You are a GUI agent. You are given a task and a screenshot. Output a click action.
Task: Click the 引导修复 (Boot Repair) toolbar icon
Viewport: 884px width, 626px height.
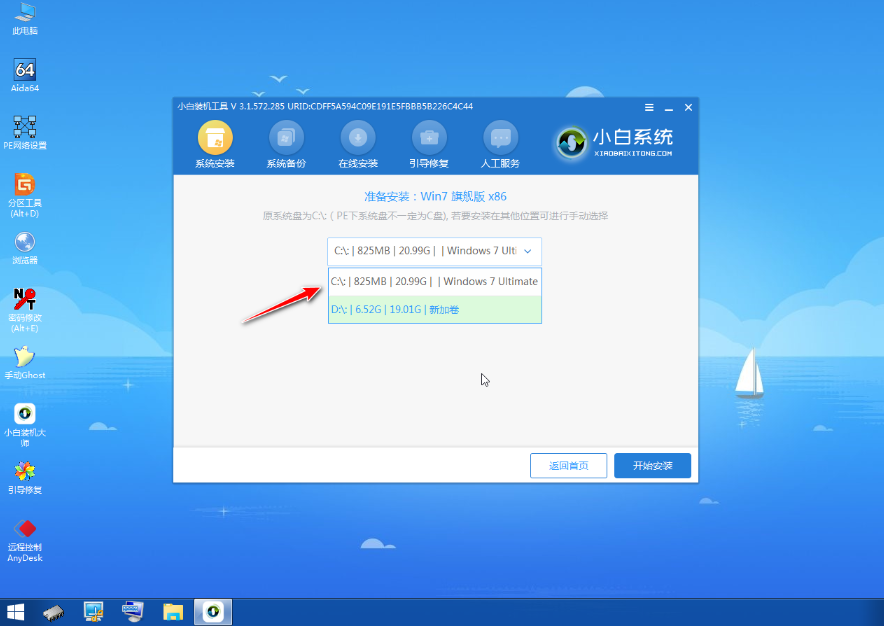coord(429,140)
